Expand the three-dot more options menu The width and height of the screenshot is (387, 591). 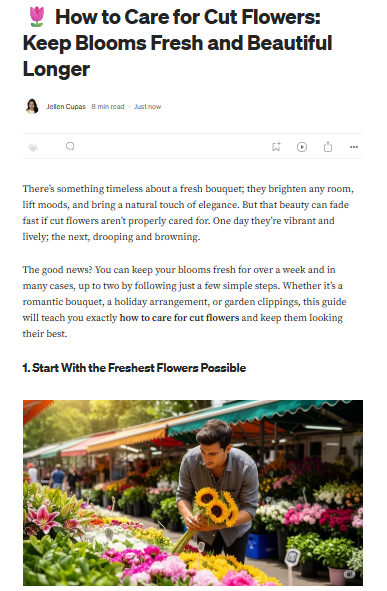tap(354, 147)
